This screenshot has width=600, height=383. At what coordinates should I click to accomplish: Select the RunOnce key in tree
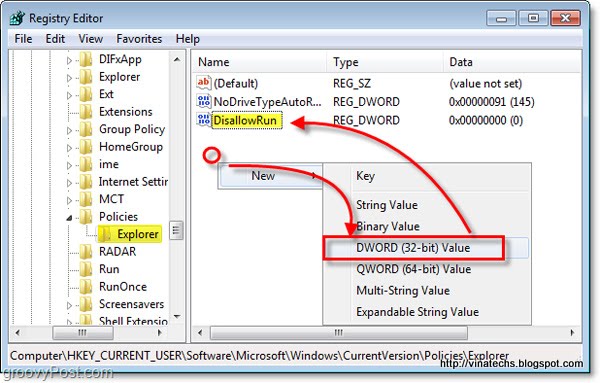click(123, 287)
